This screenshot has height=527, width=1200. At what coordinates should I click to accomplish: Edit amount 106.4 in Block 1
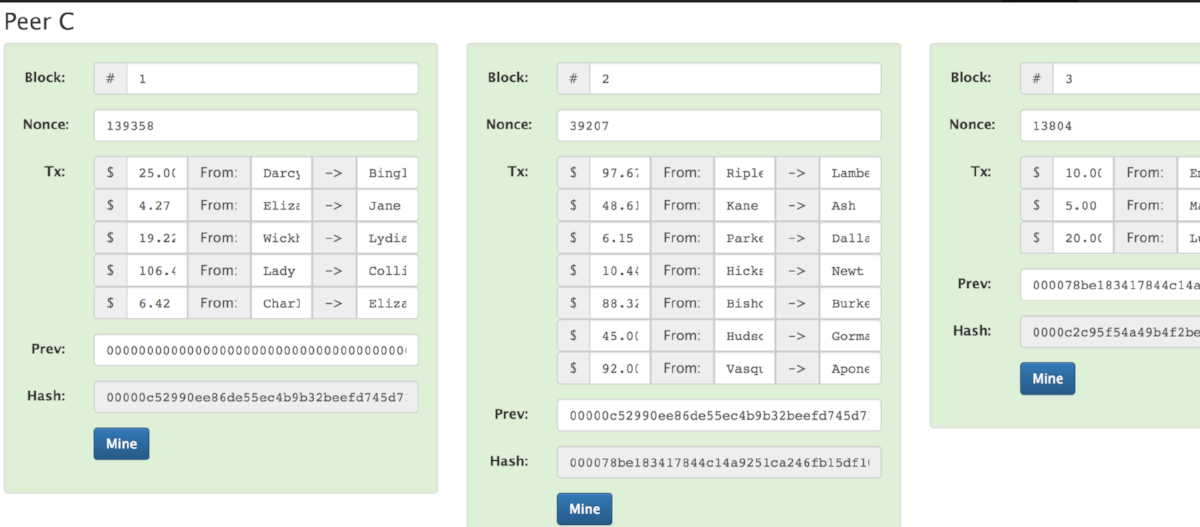(x=157, y=270)
